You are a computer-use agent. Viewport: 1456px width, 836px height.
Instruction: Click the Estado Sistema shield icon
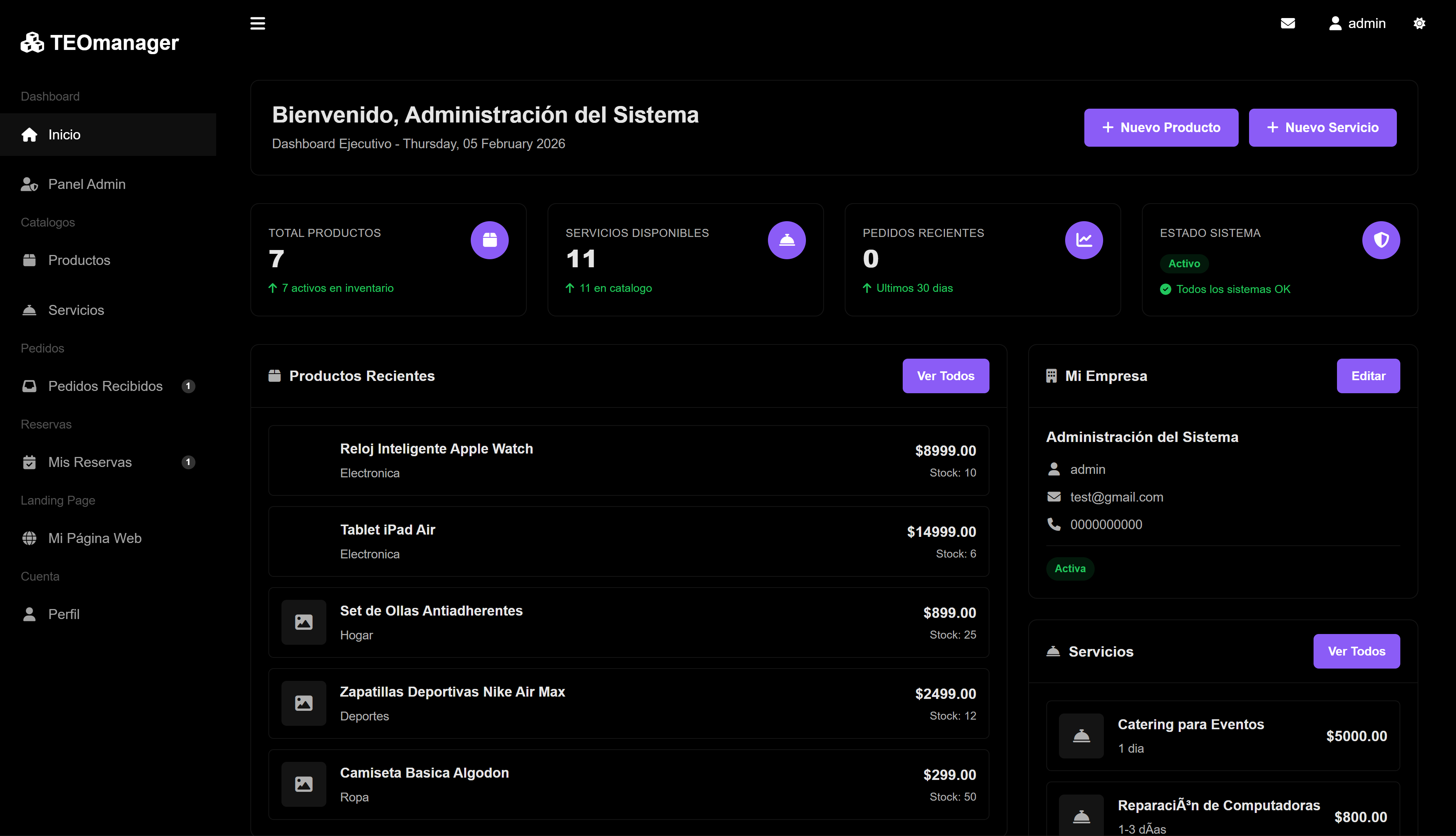pos(1381,240)
